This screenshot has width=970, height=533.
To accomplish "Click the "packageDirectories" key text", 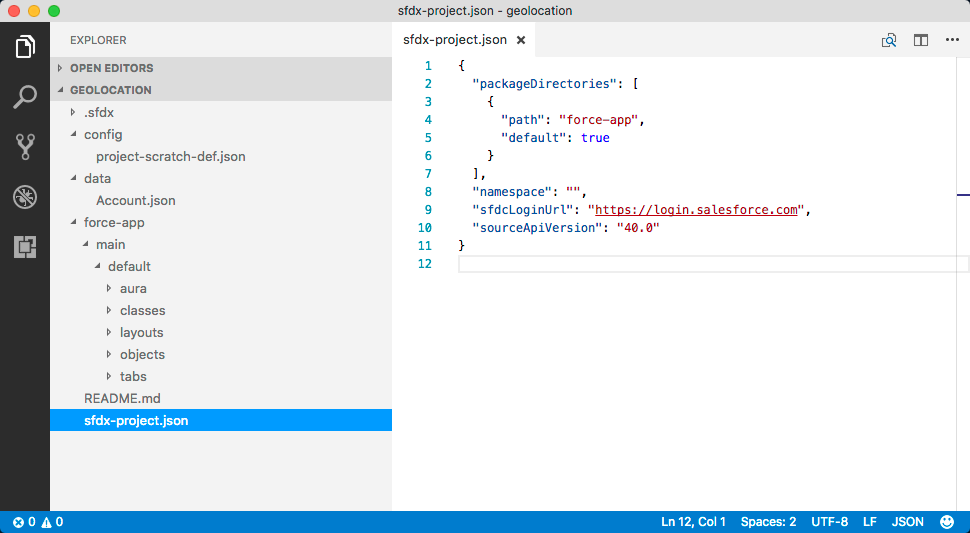I will 545,83.
